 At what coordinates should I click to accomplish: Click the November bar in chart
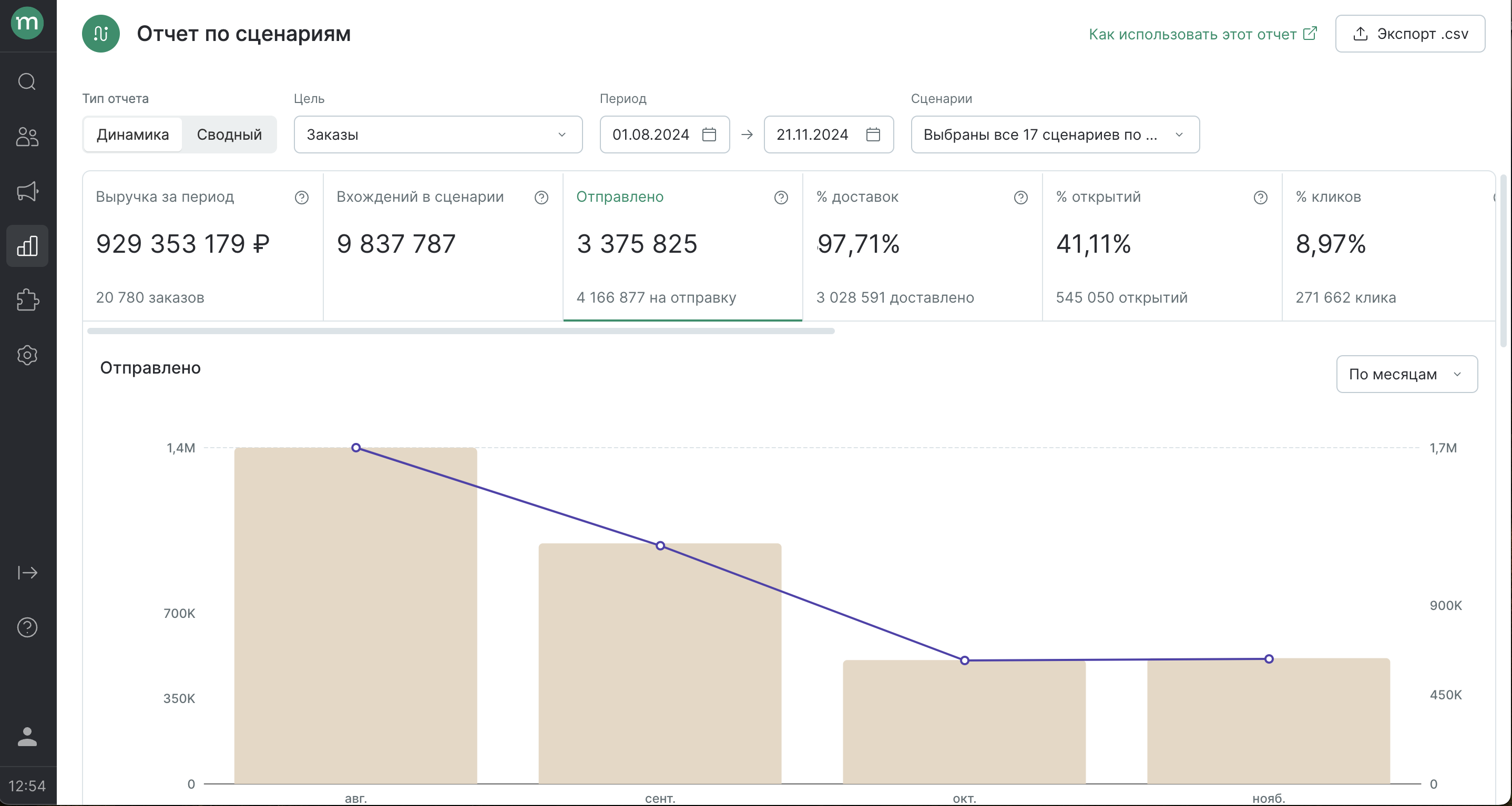[1269, 721]
